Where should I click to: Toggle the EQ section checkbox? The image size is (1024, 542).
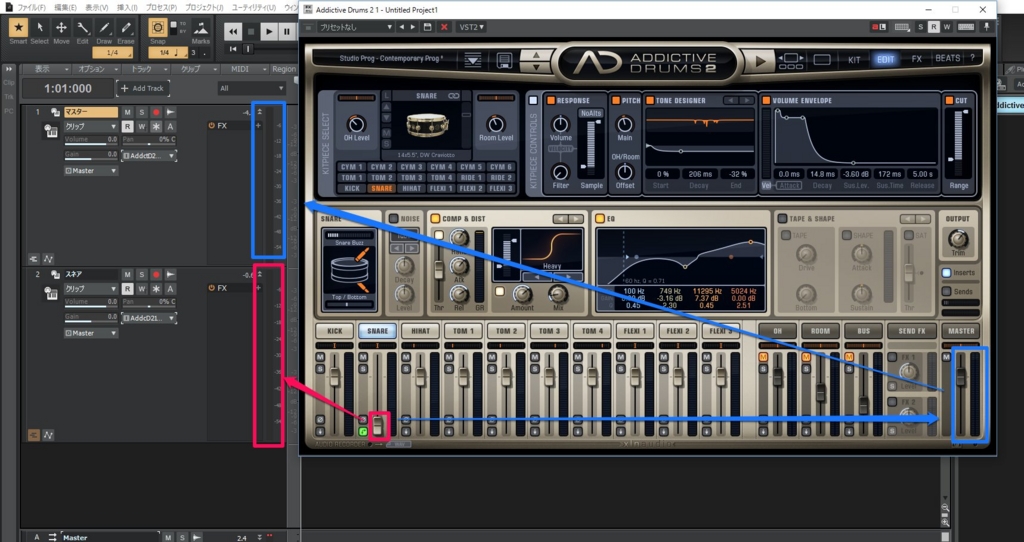pos(600,219)
